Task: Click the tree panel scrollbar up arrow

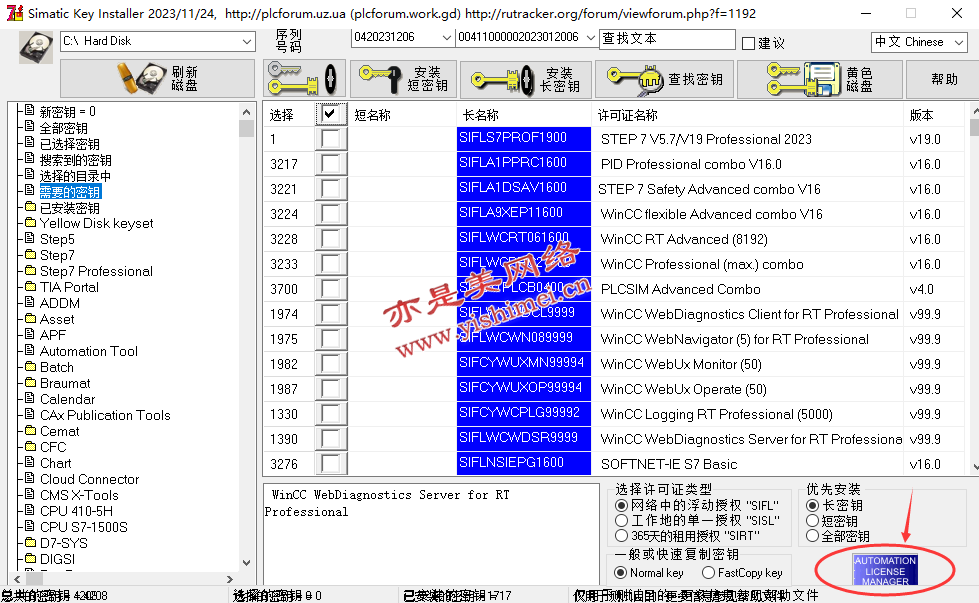Action: pos(247,112)
